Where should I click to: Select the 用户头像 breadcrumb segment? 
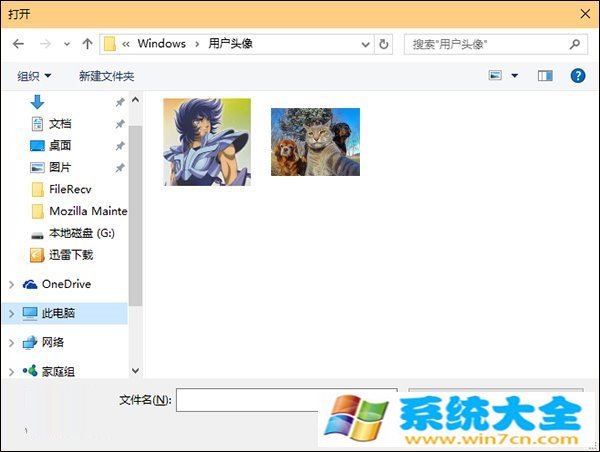[x=230, y=44]
